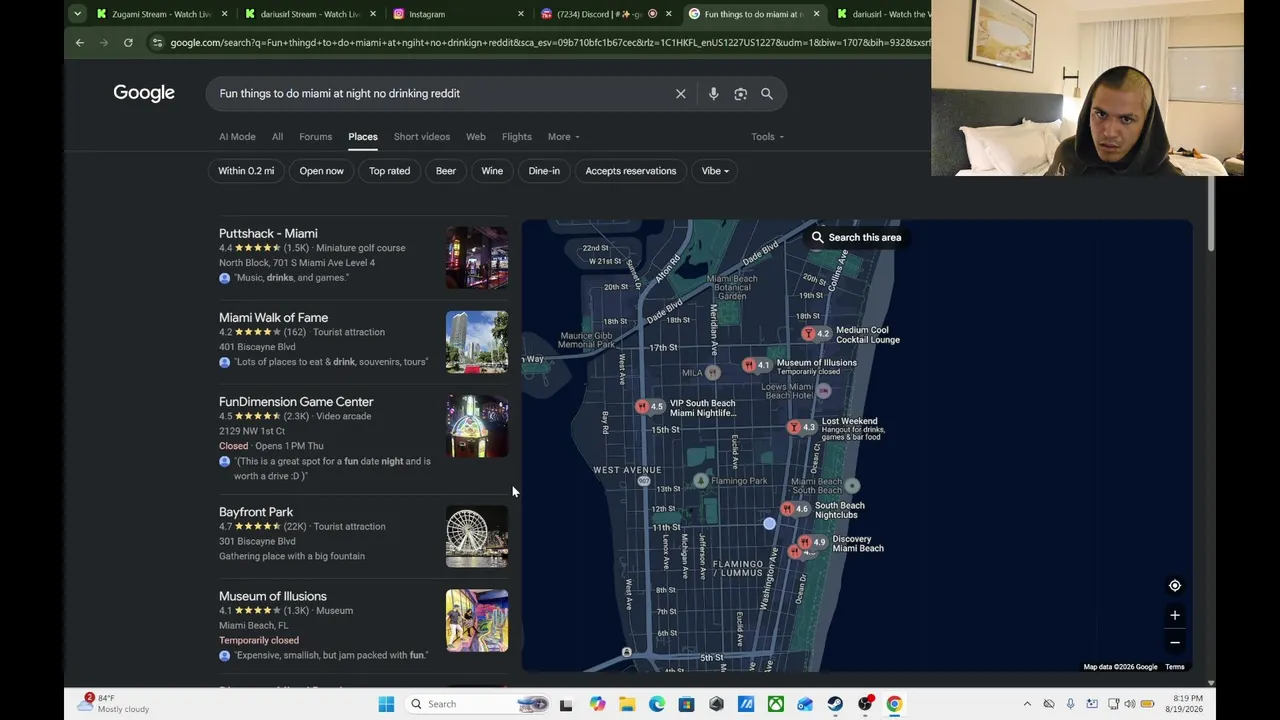The image size is (1280, 720).
Task: Switch to the Forums tab
Action: click(x=315, y=137)
